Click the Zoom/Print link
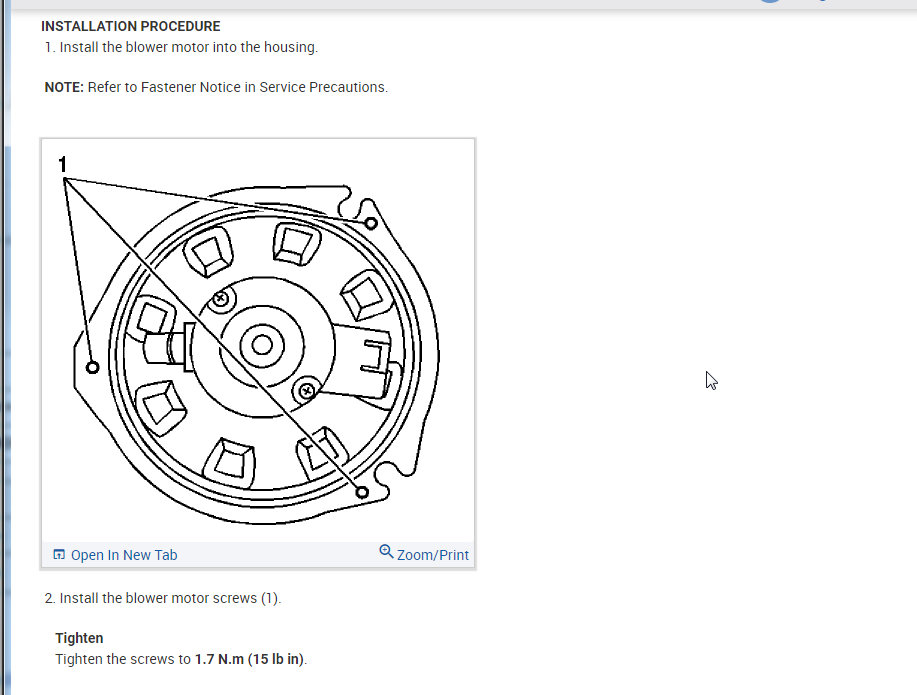This screenshot has width=917, height=695. tap(433, 555)
